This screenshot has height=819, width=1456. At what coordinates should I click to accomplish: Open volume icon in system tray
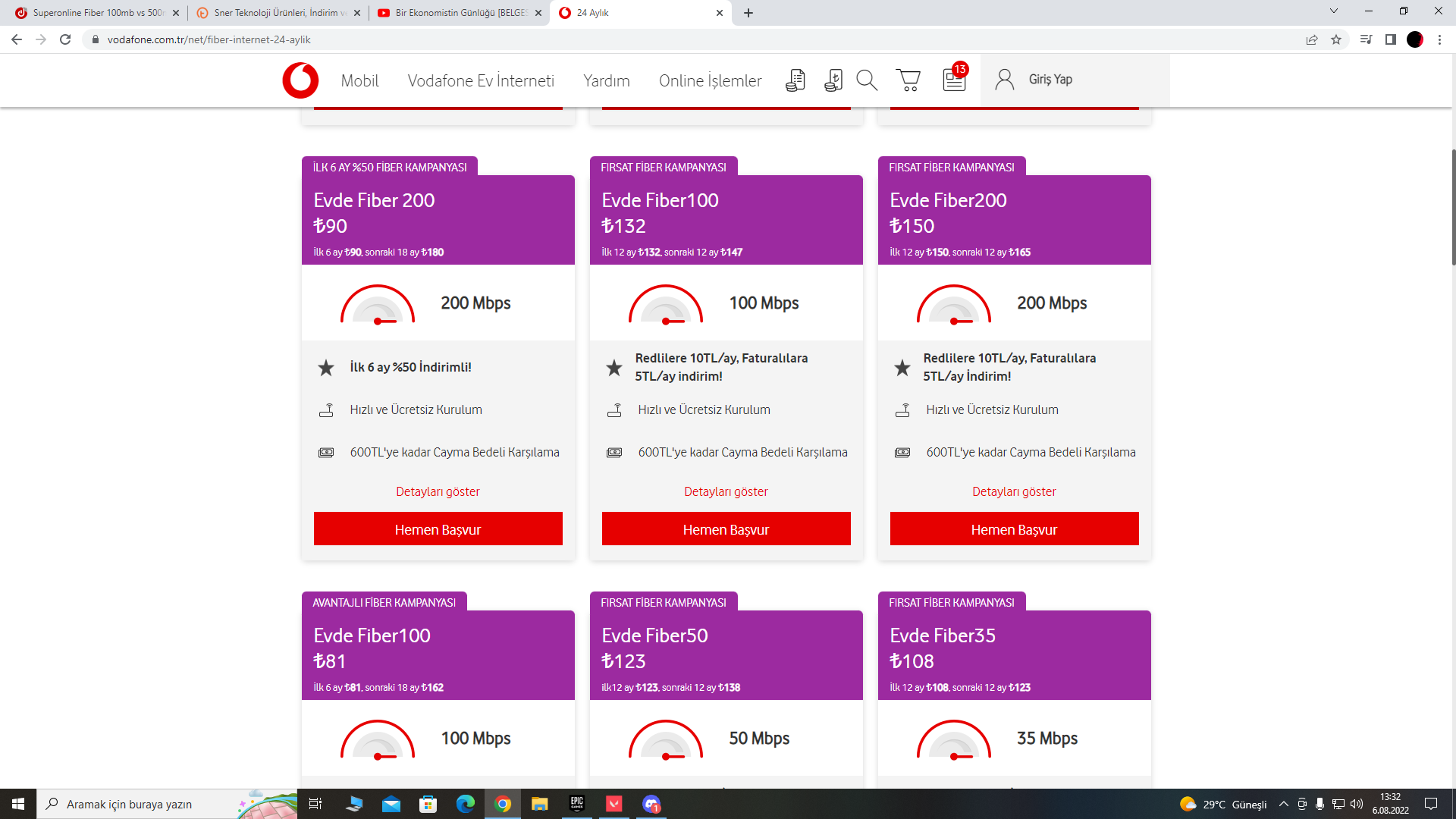click(1357, 804)
